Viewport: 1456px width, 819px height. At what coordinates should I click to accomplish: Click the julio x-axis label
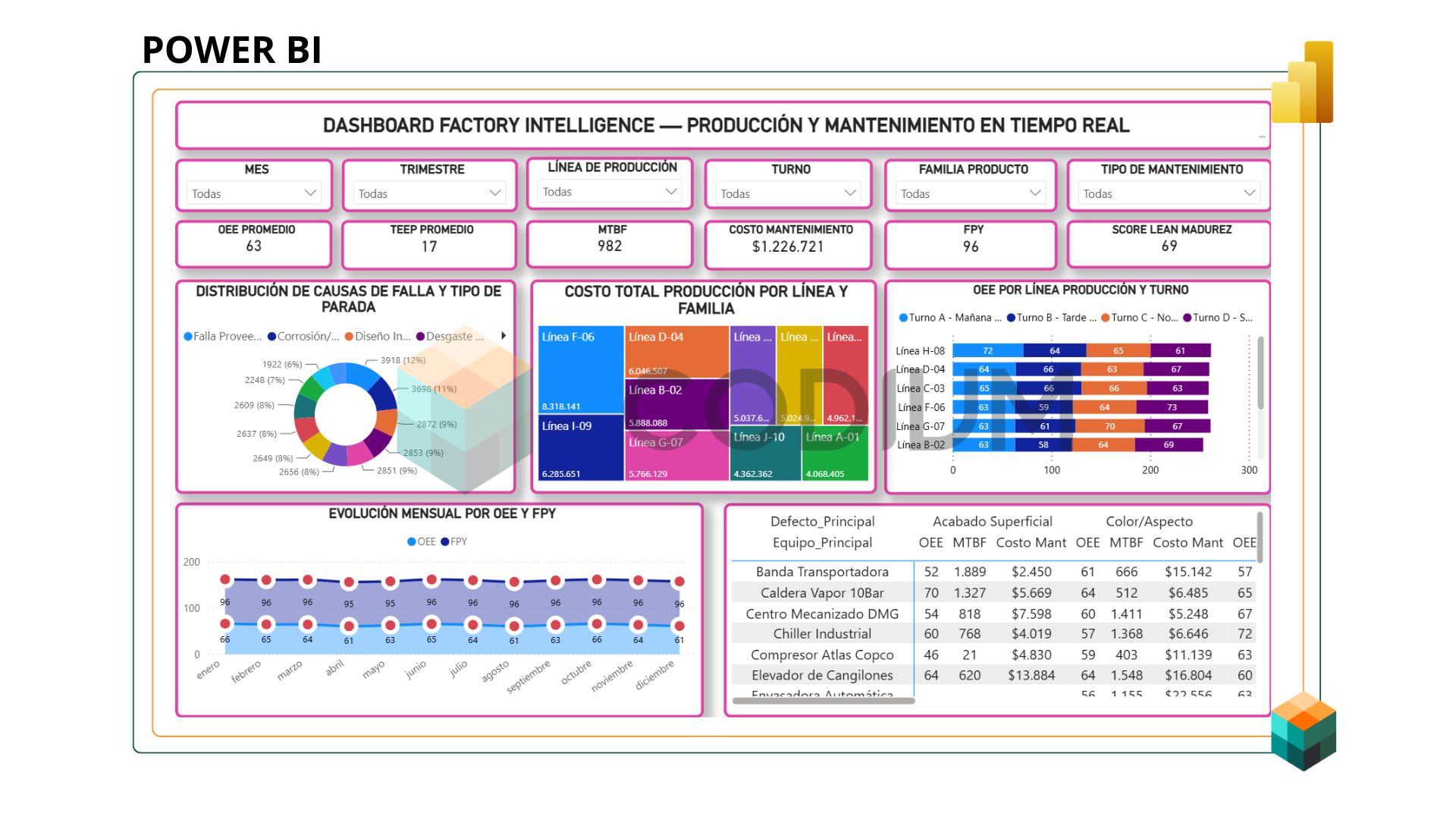pos(459,669)
